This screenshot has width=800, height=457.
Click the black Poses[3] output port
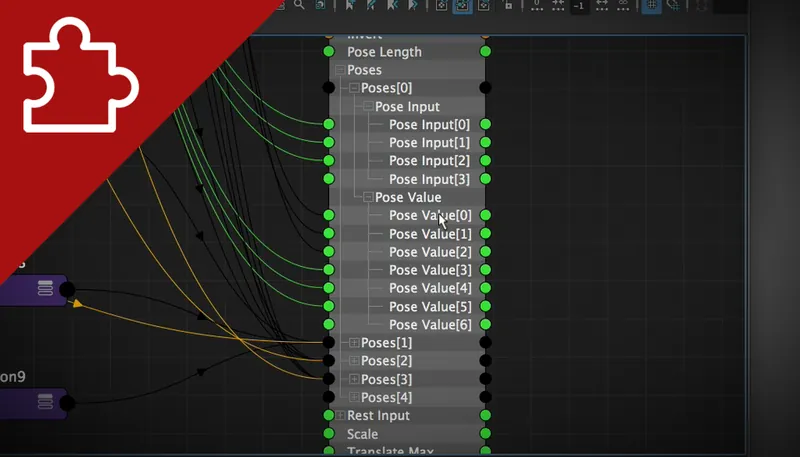pos(486,379)
